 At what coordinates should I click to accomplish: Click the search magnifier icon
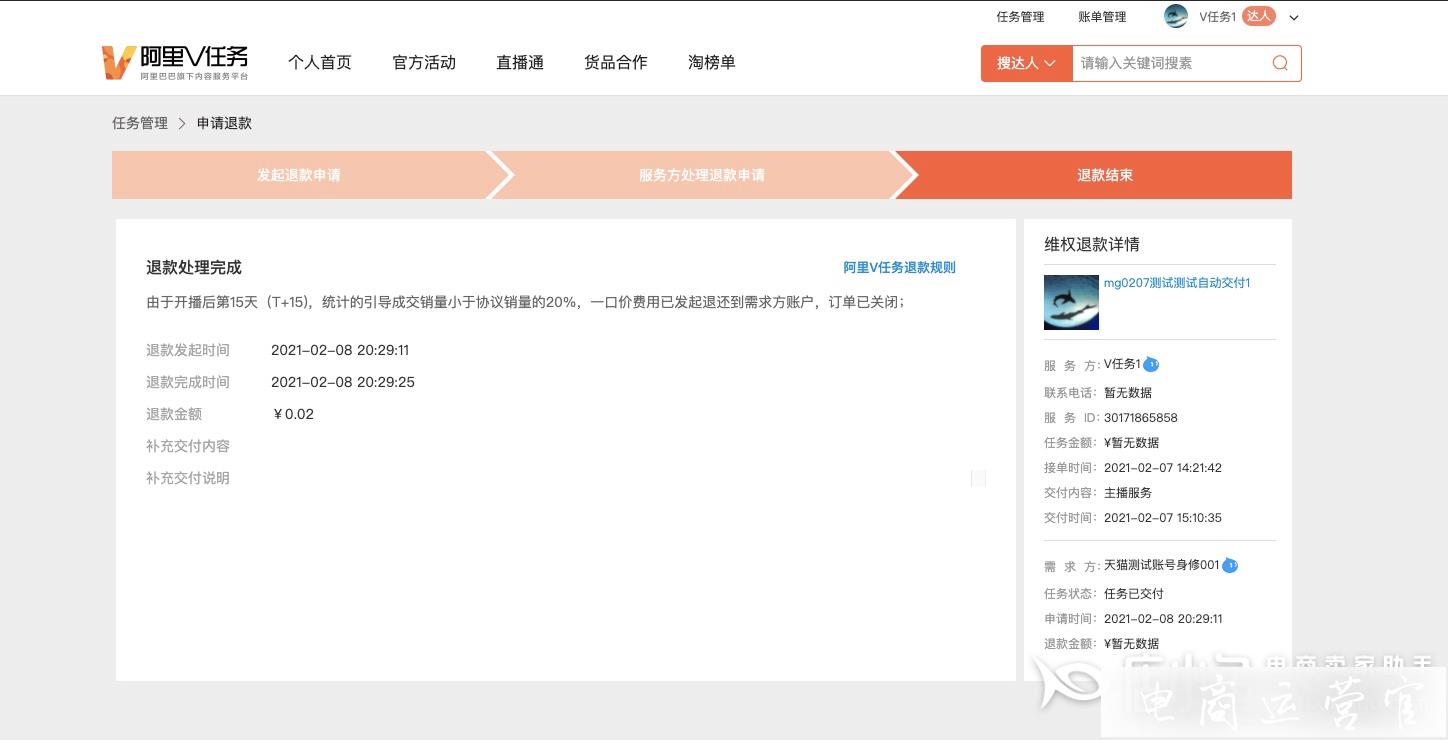(1280, 63)
